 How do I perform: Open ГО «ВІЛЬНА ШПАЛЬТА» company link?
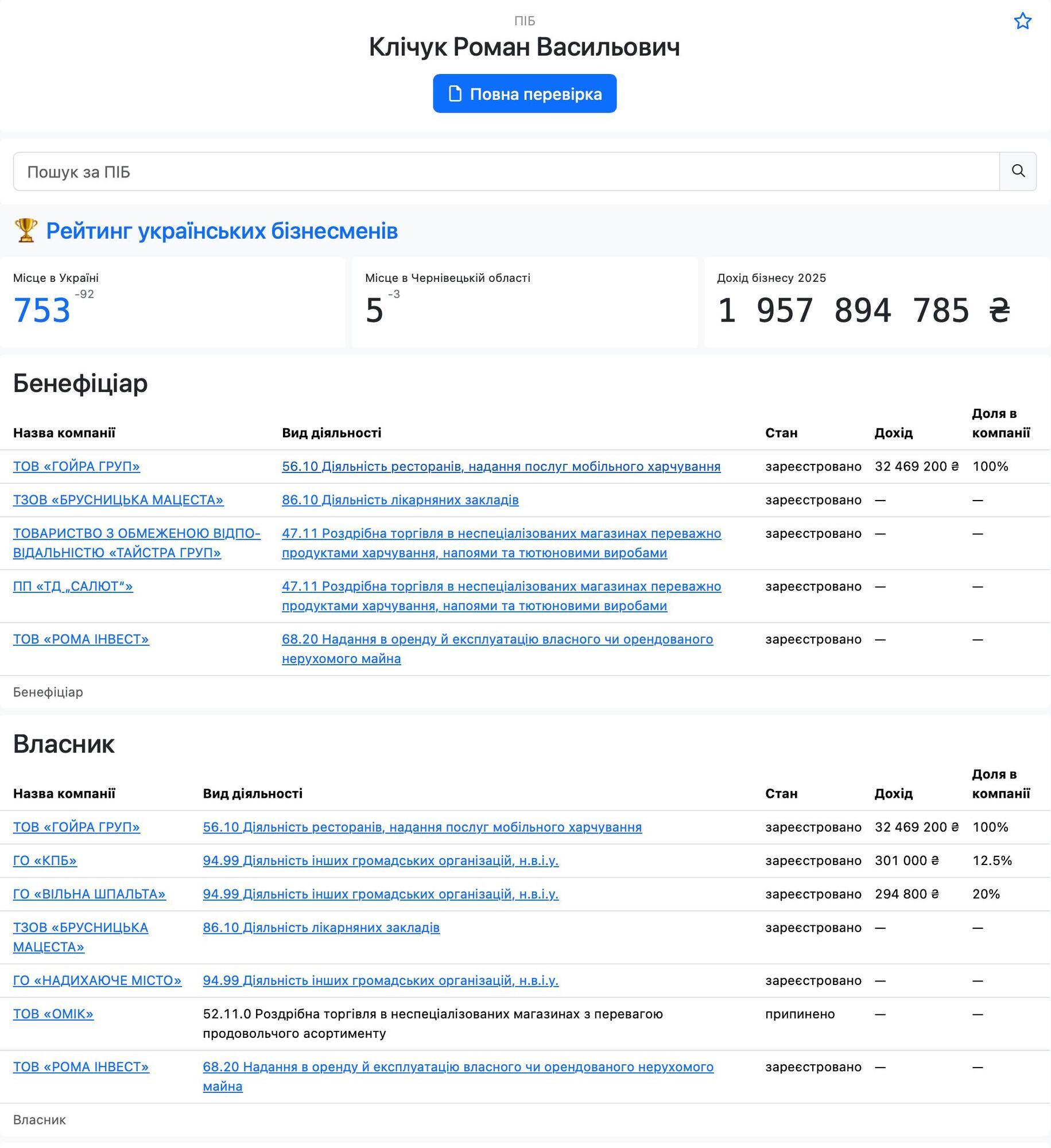(90, 894)
